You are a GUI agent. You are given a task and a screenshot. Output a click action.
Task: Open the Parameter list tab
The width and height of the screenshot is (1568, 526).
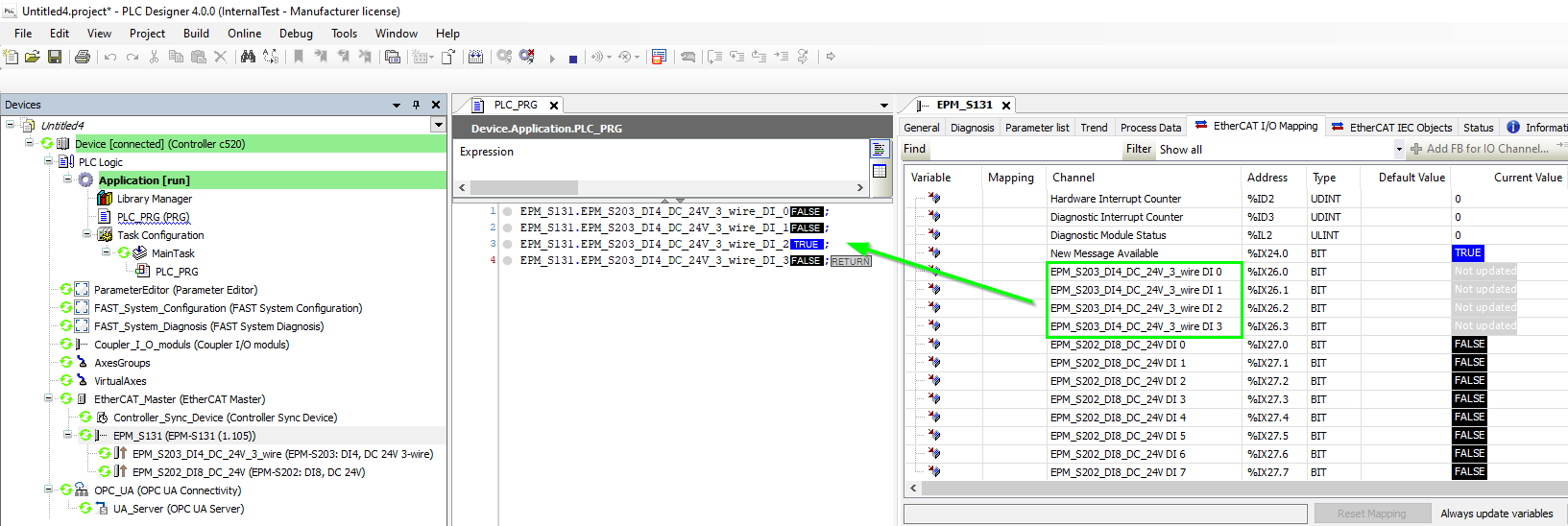pyautogui.click(x=1037, y=127)
